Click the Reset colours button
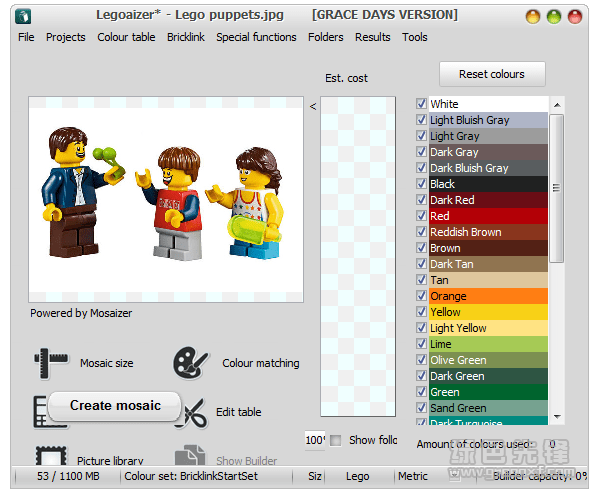The height and width of the screenshot is (497, 597). pyautogui.click(x=492, y=74)
